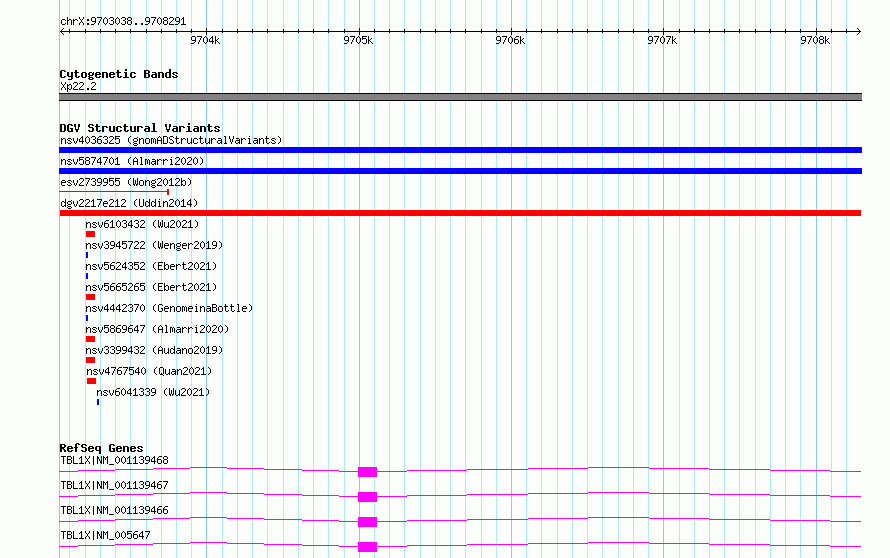Image resolution: width=890 pixels, height=558 pixels.
Task: Select the gray Xp22.2 cytogenetic band bar
Action: tap(460, 97)
